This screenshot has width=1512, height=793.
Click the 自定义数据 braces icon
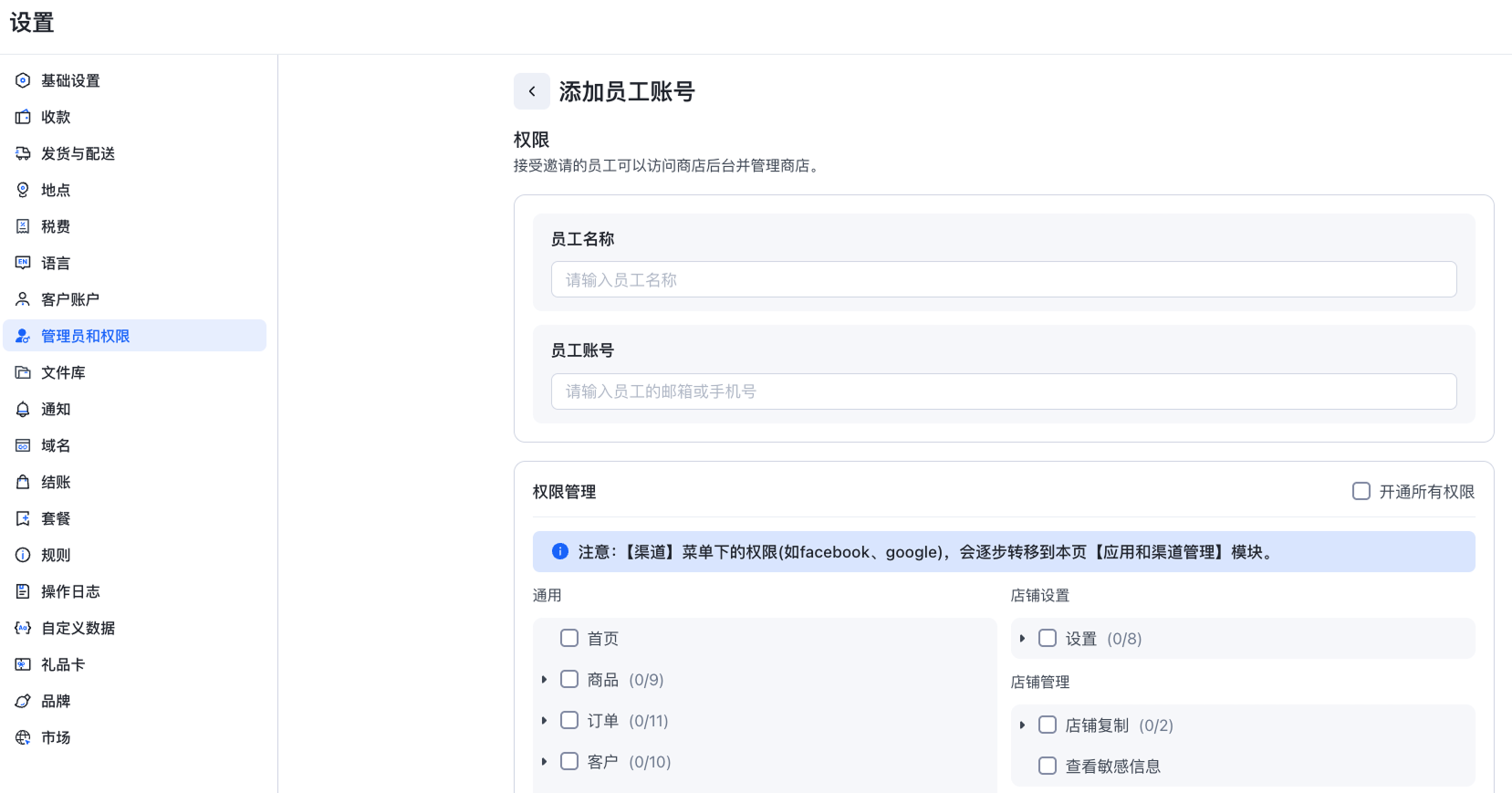pos(23,628)
